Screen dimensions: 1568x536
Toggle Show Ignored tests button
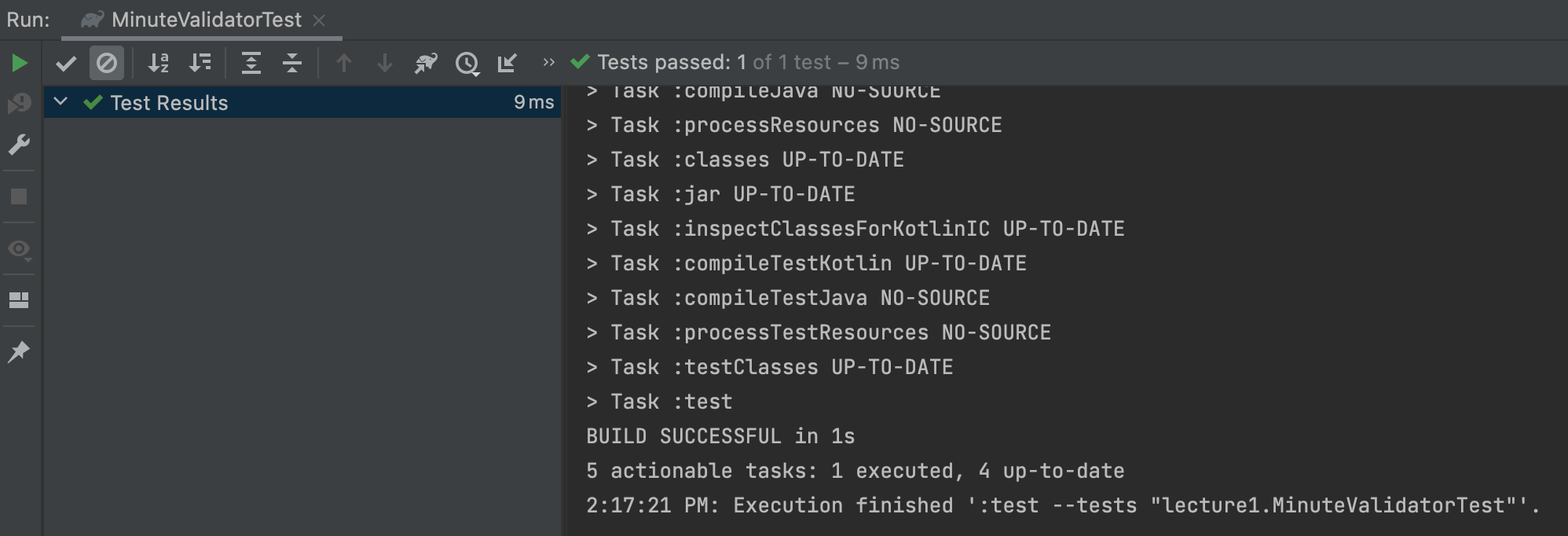click(x=106, y=63)
